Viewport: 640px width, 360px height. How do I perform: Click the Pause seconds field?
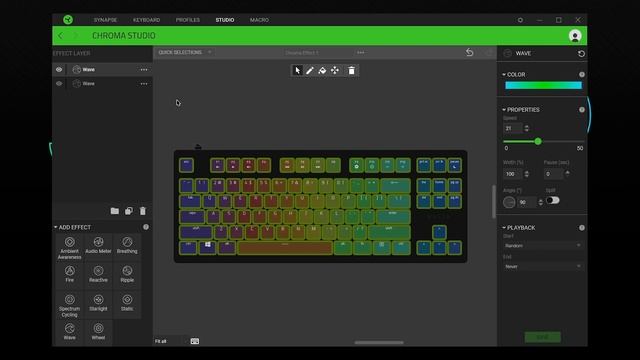click(553, 174)
